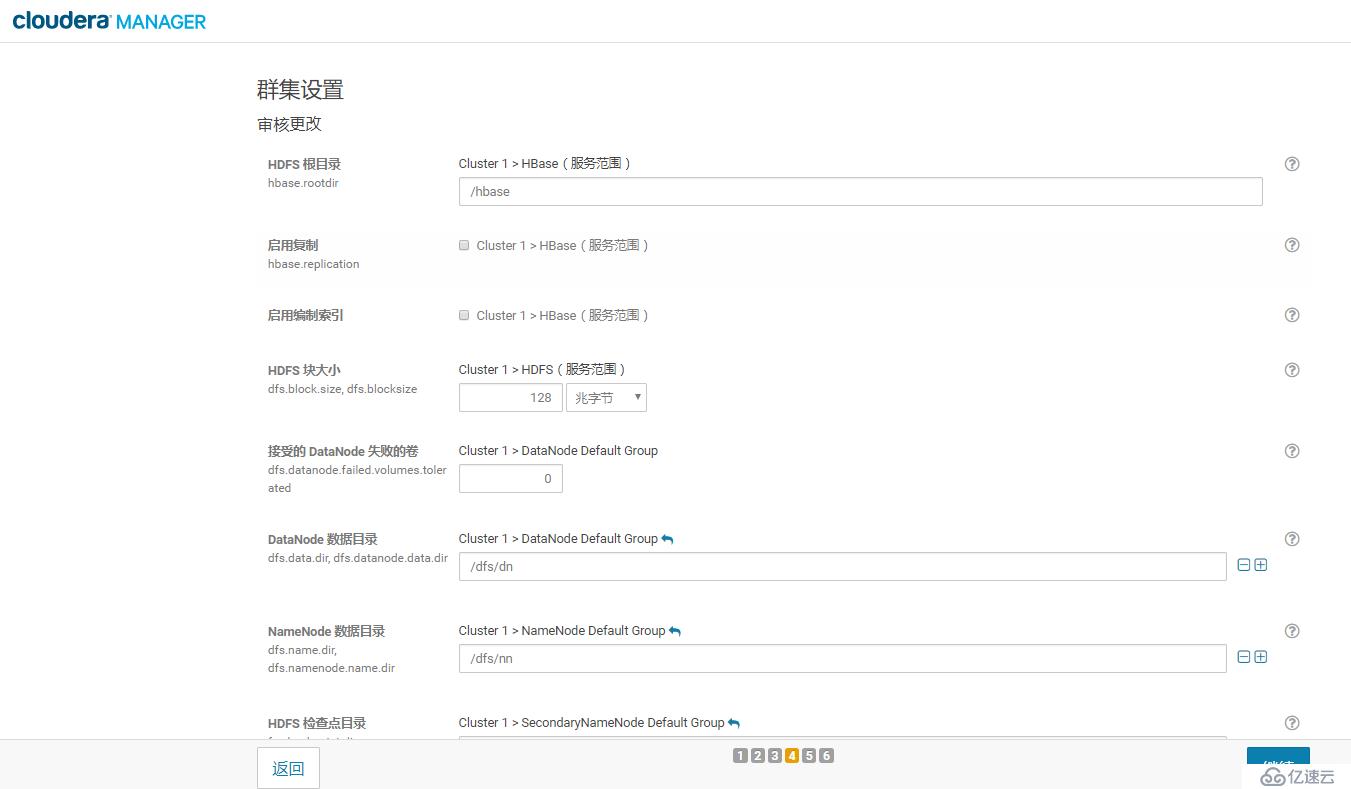
Task: Go to wizard step 6
Action: [x=826, y=756]
